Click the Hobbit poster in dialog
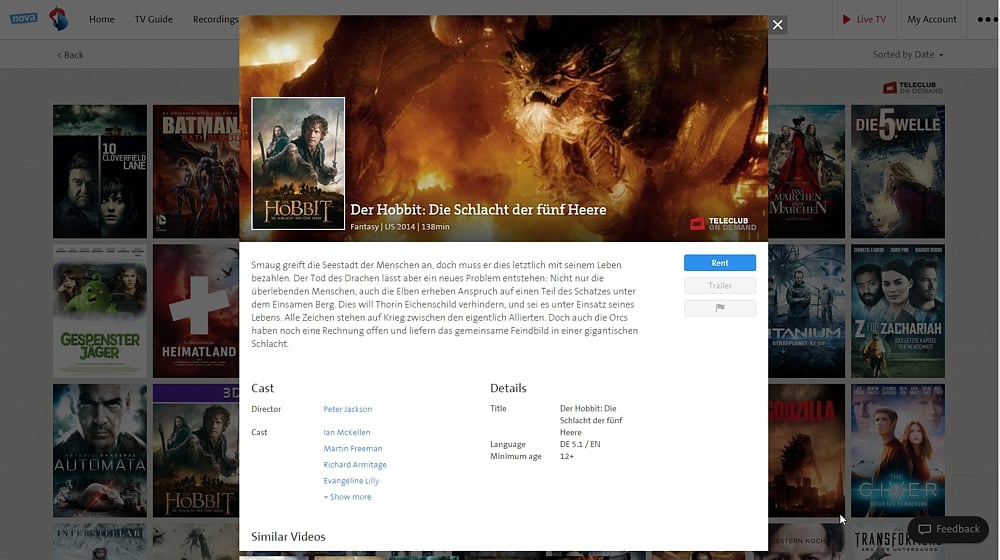Screen dimensions: 1000x560 [298, 163]
